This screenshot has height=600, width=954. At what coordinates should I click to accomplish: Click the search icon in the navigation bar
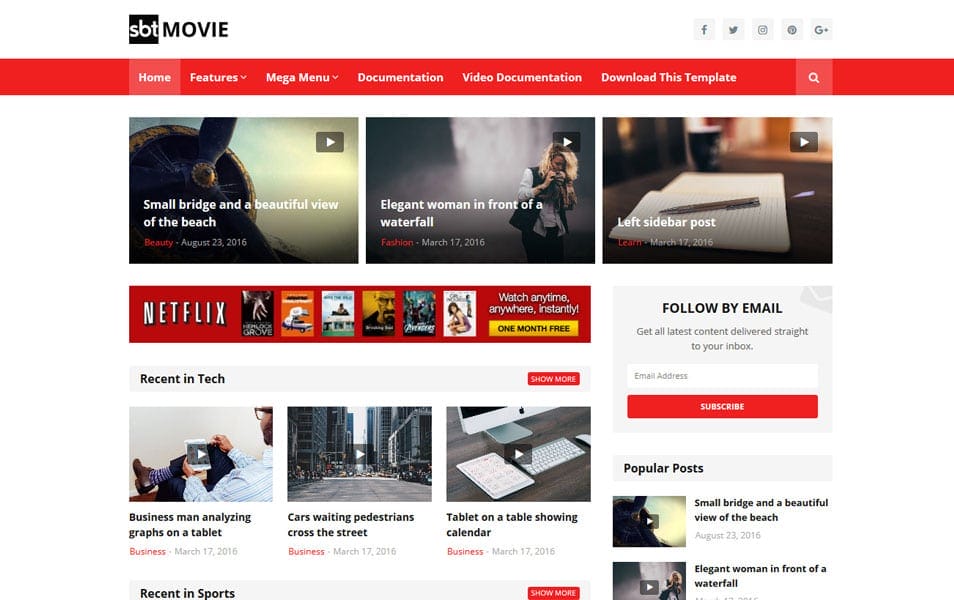(813, 77)
